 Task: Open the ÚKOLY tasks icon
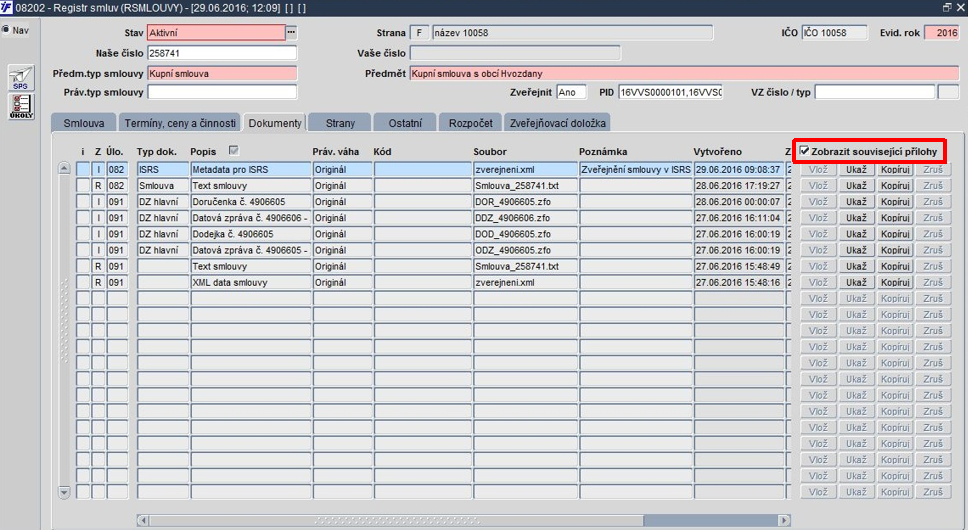[x=21, y=106]
